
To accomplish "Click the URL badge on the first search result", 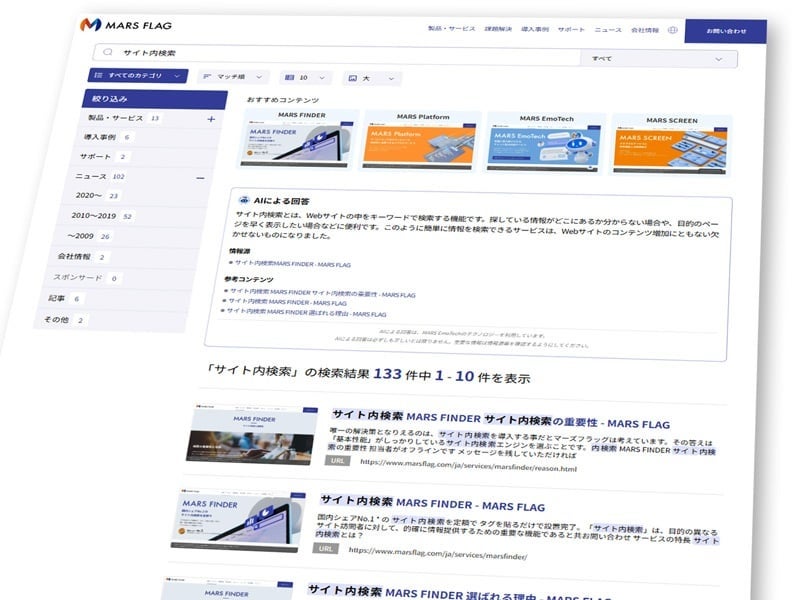I will 336,462.
